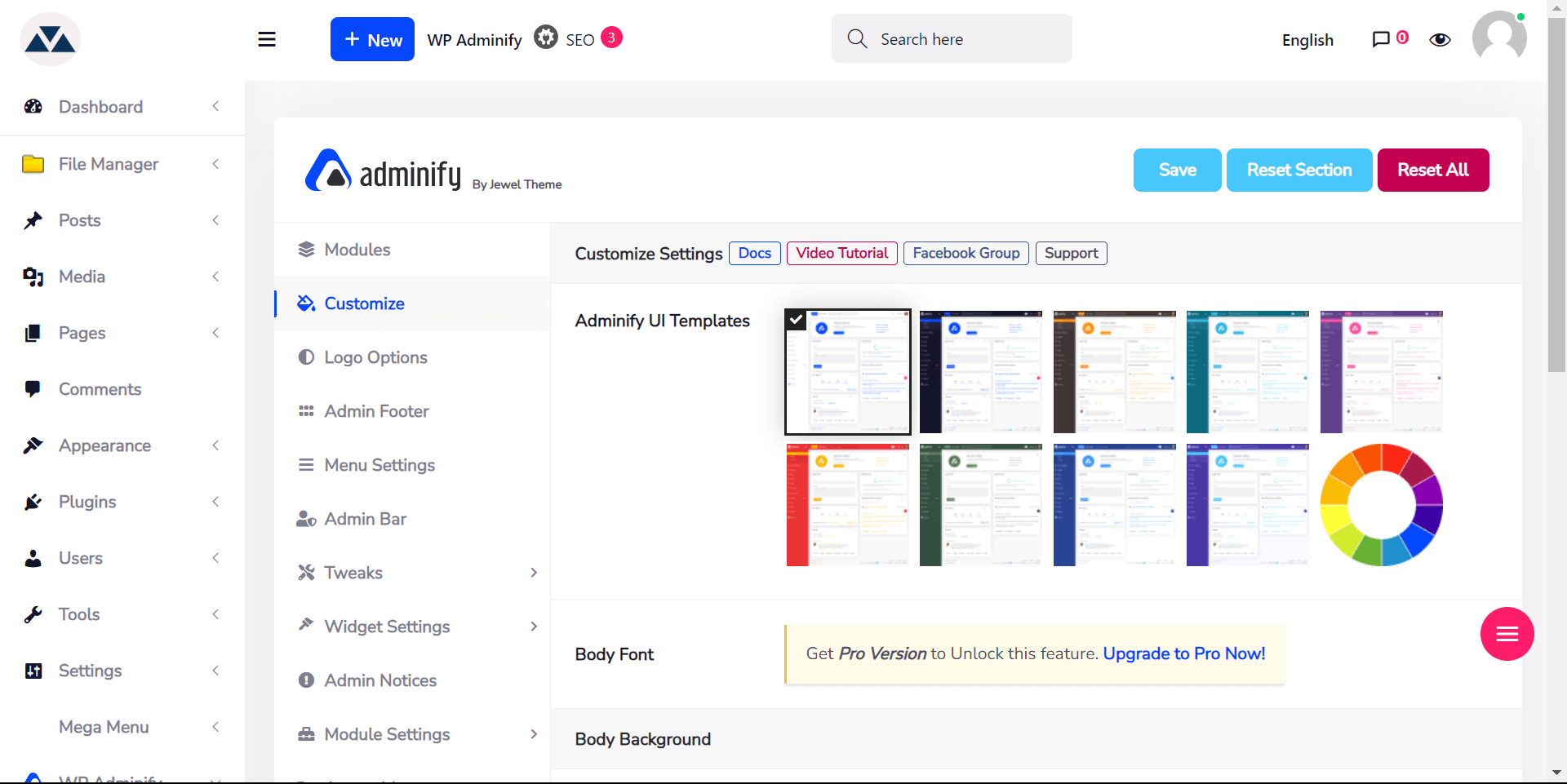Click the blue New button

point(372,39)
